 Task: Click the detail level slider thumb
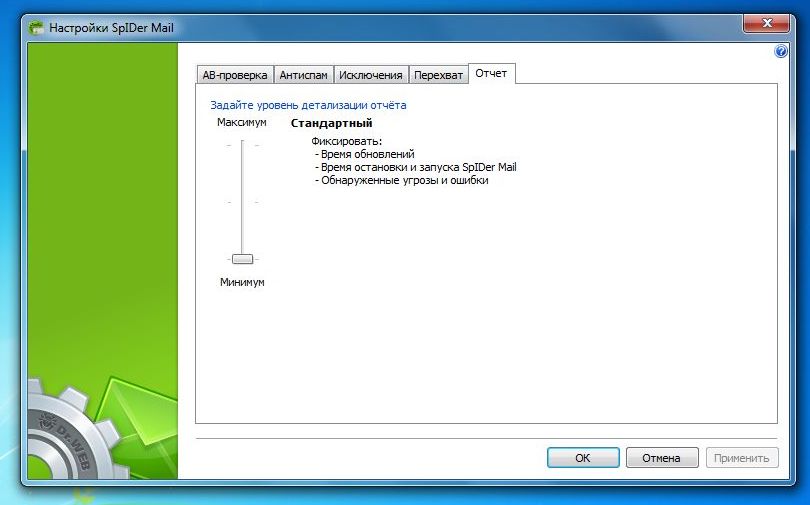tap(242, 259)
